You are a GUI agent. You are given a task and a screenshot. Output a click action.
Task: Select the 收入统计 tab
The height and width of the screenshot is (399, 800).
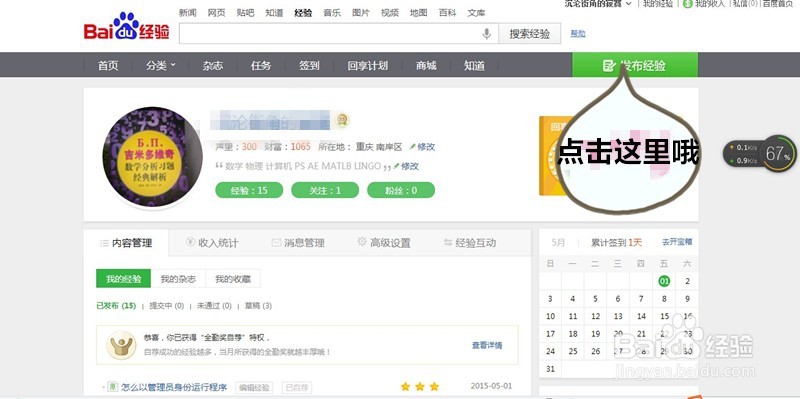(212, 243)
